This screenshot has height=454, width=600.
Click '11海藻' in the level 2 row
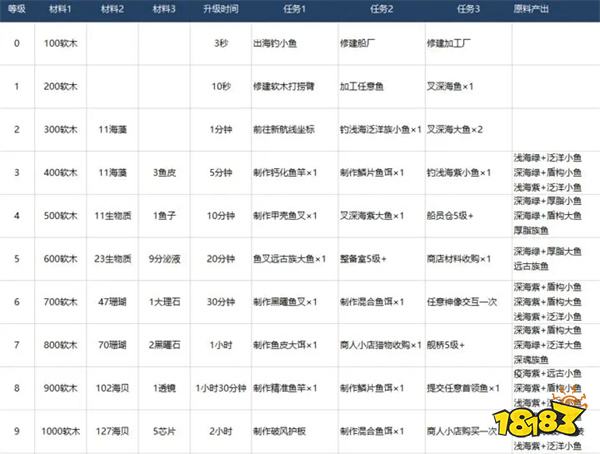112,129
